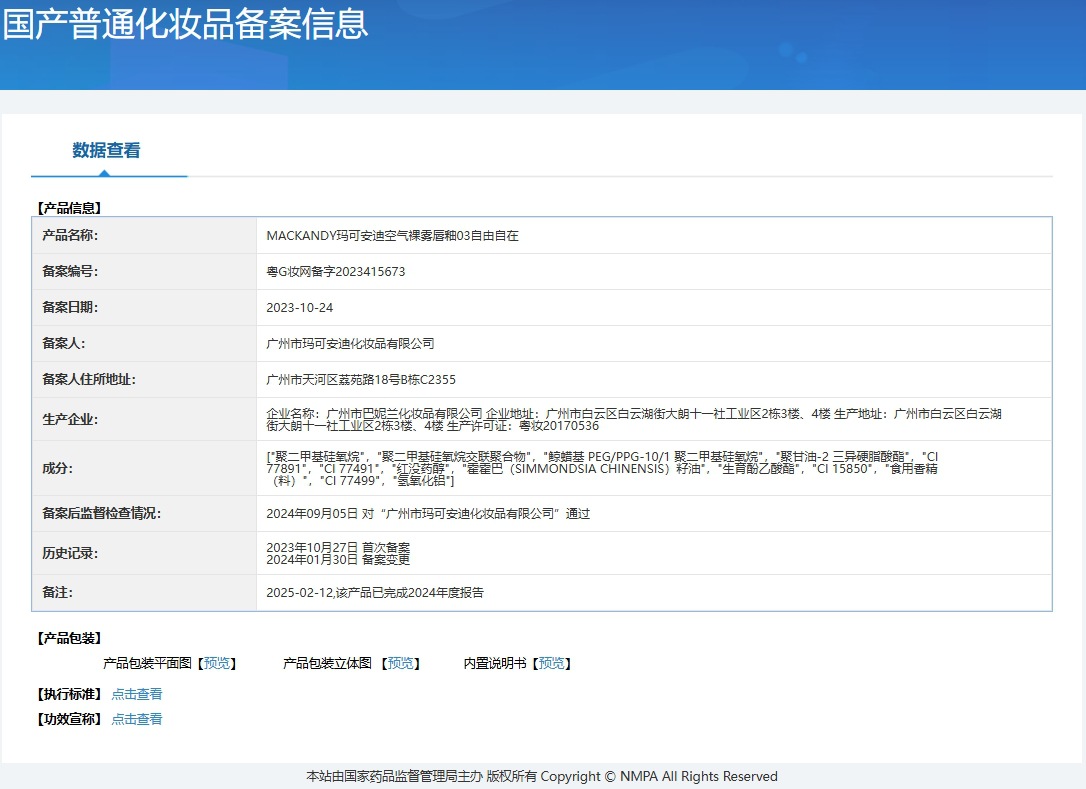Viewport: 1086px width, 789px height.
Task: Click the 备案日期 value 2023-10-24
Action: pos(299,308)
